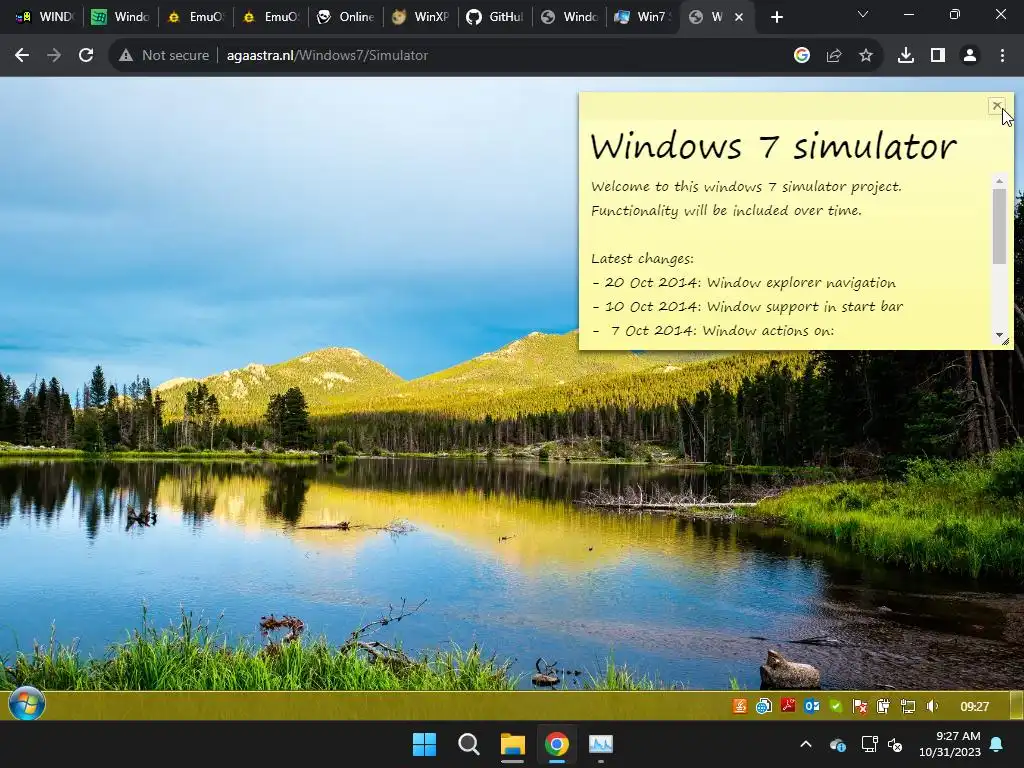Open File Explorer from taskbar
1024x768 pixels.
click(513, 744)
